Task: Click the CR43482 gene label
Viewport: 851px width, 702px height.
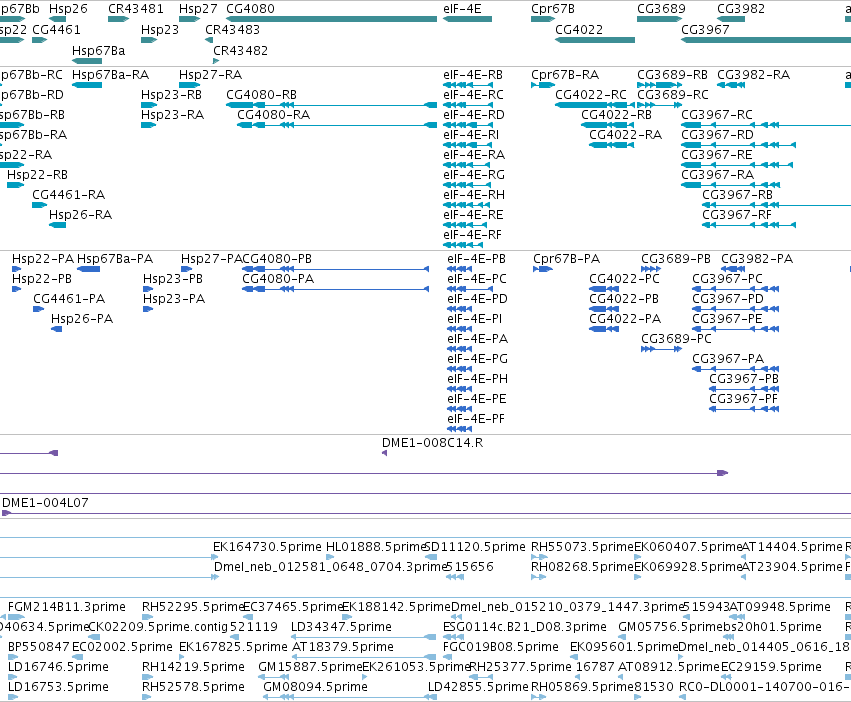Action: (240, 50)
